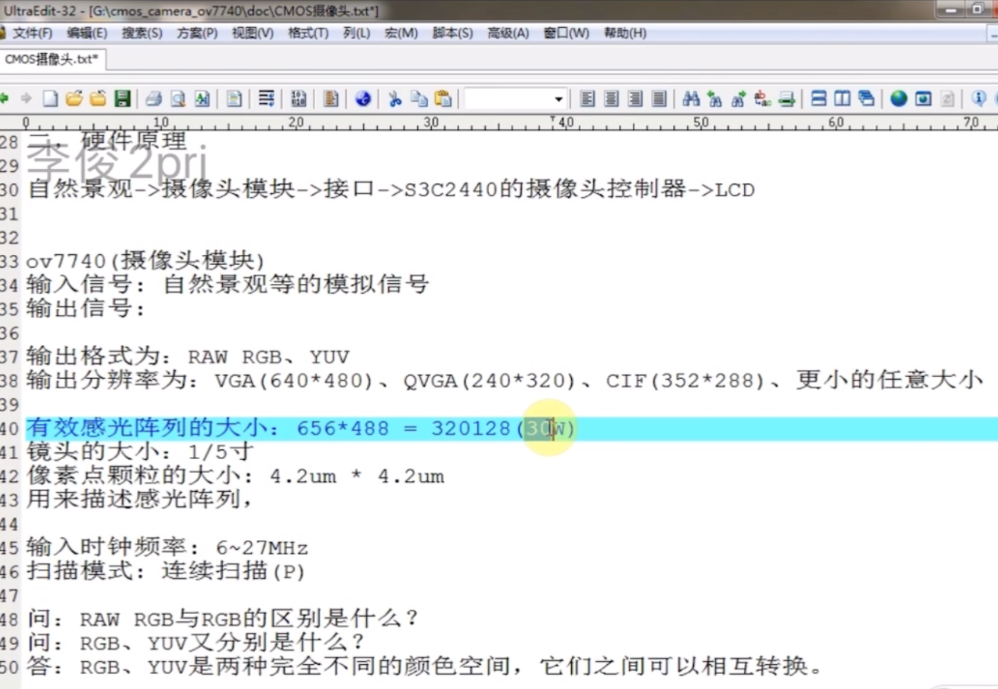Save the file with the green floppy icon
998x689 pixels.
pyautogui.click(x=122, y=99)
